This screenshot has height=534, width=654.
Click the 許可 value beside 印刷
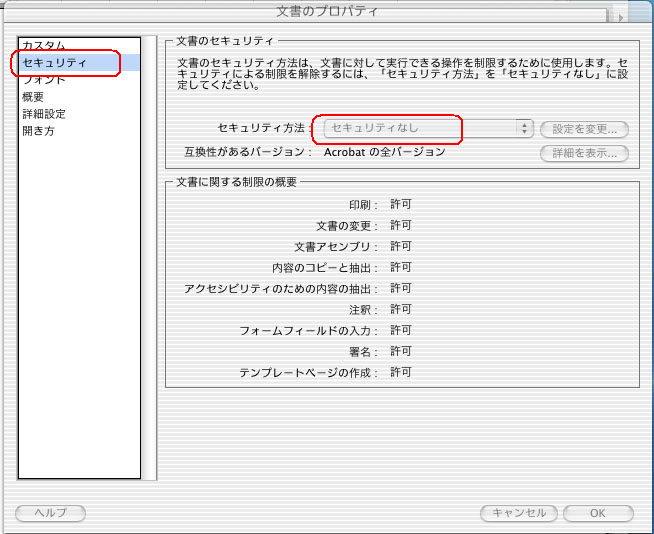click(401, 204)
